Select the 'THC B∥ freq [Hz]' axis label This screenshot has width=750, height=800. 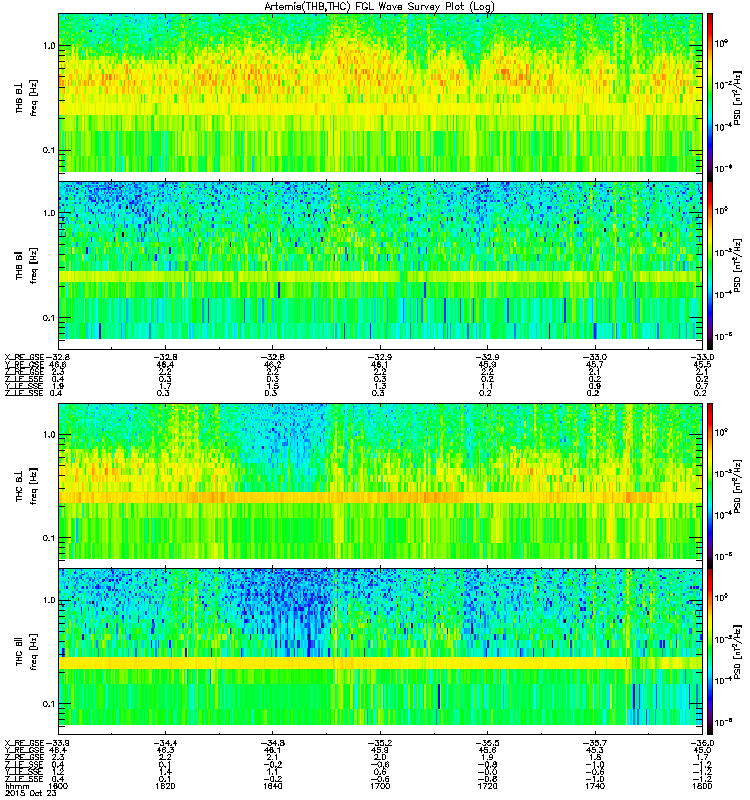[27, 651]
